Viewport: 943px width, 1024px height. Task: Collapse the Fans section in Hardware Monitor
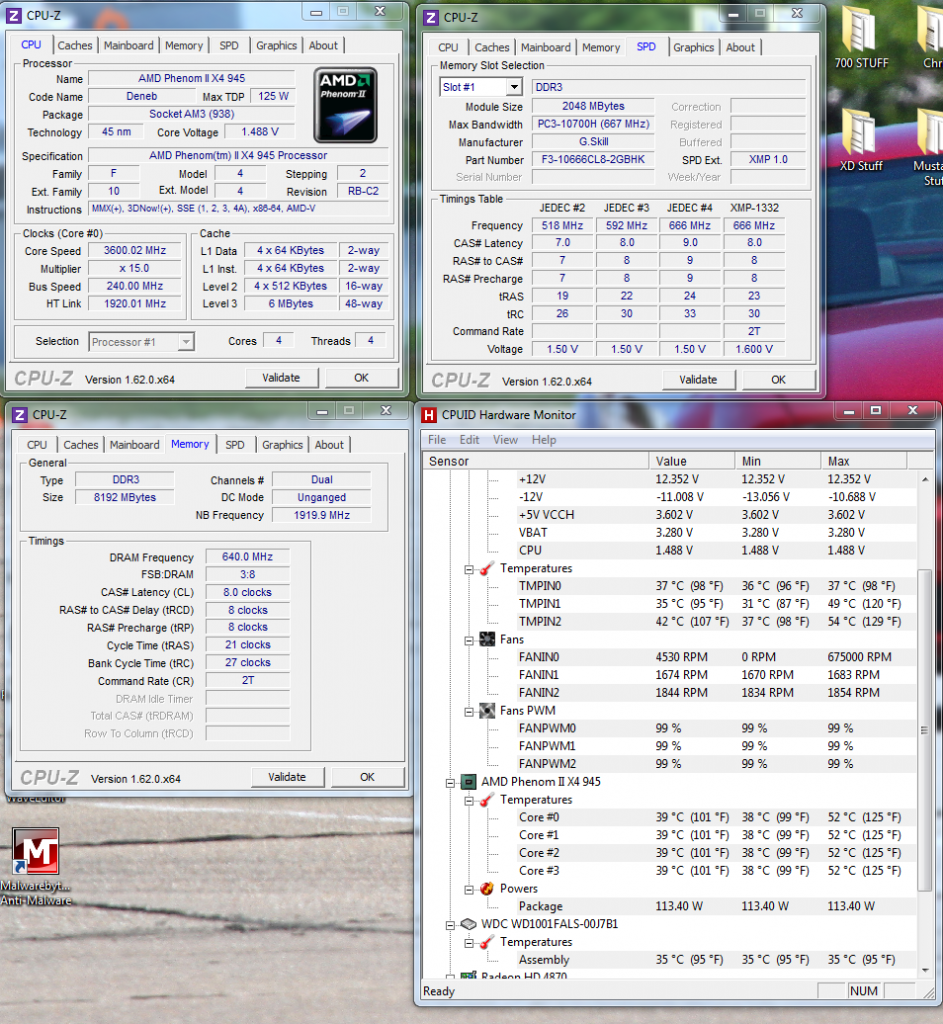tap(469, 640)
